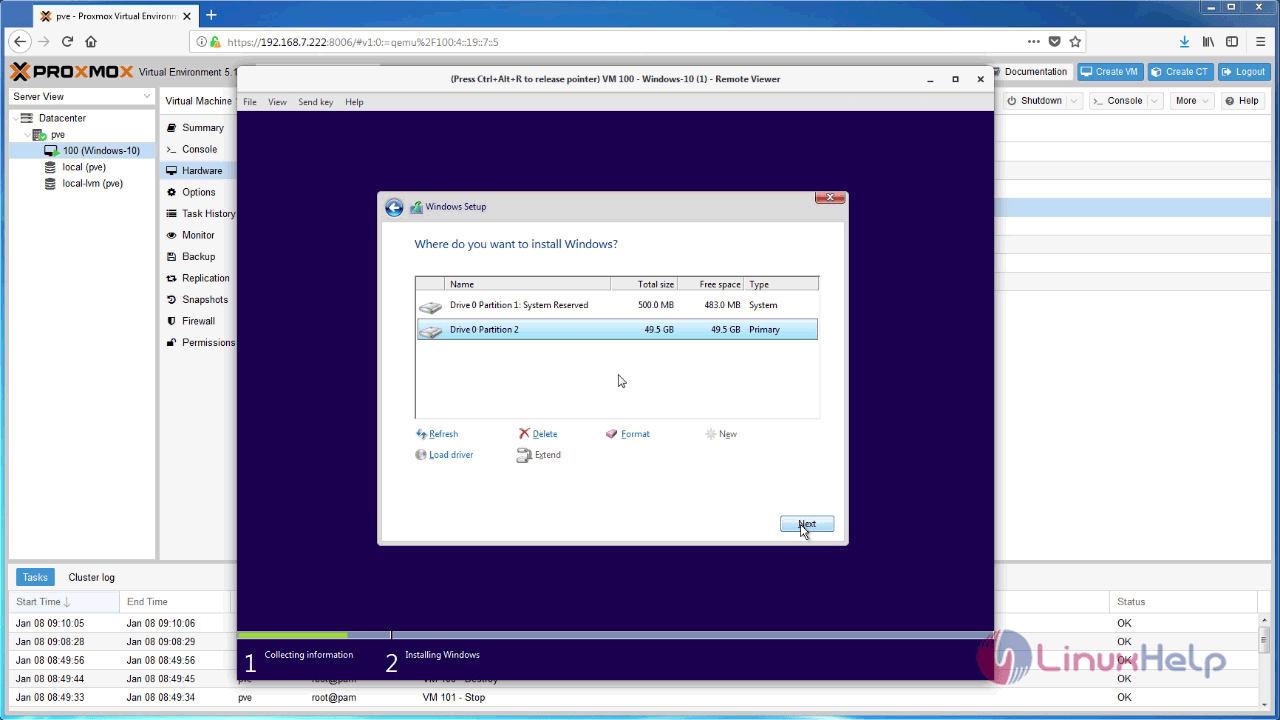Click Shutdown VM button

pos(1034,101)
